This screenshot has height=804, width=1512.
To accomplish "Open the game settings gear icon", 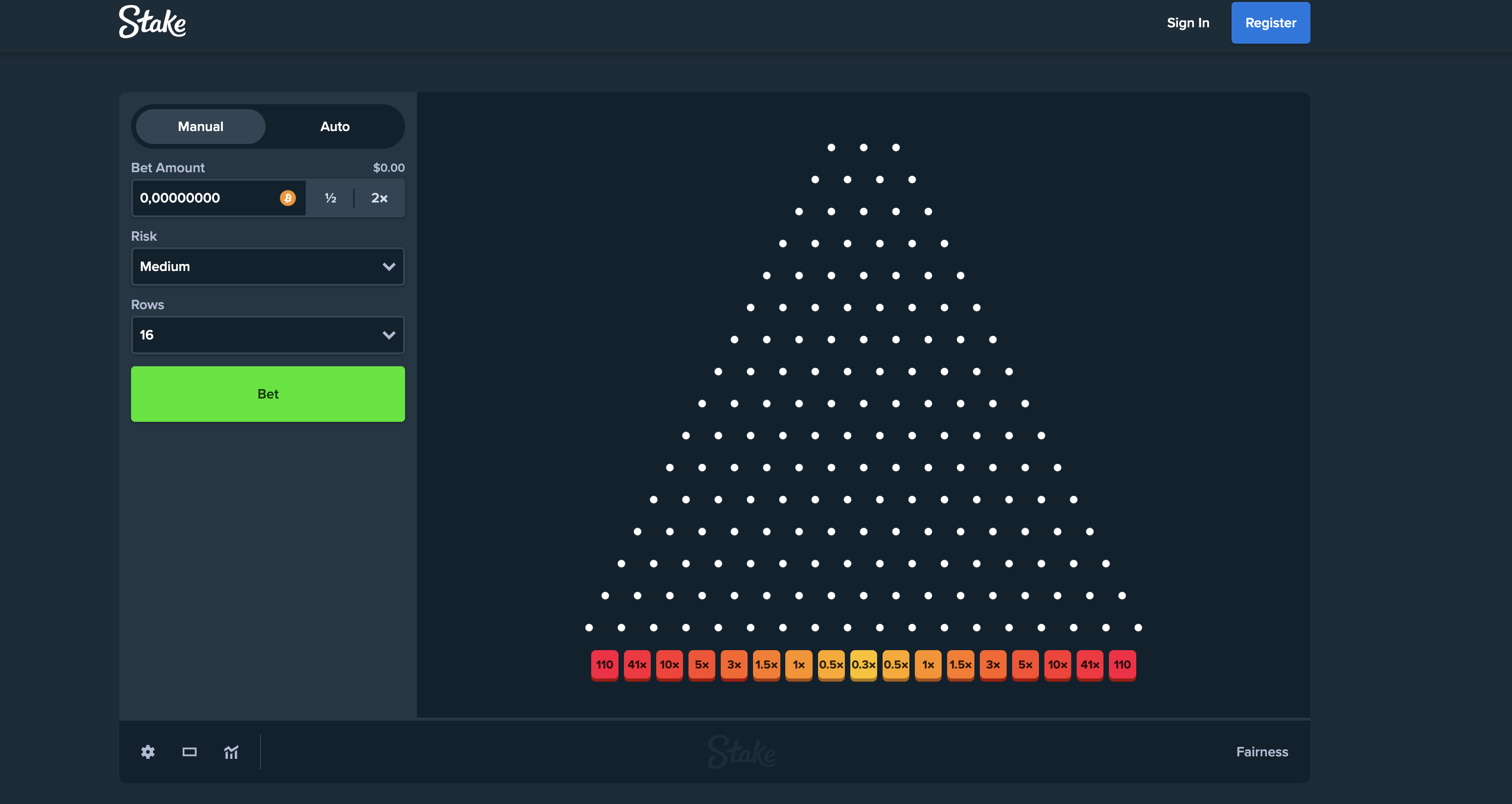I will coord(148,752).
